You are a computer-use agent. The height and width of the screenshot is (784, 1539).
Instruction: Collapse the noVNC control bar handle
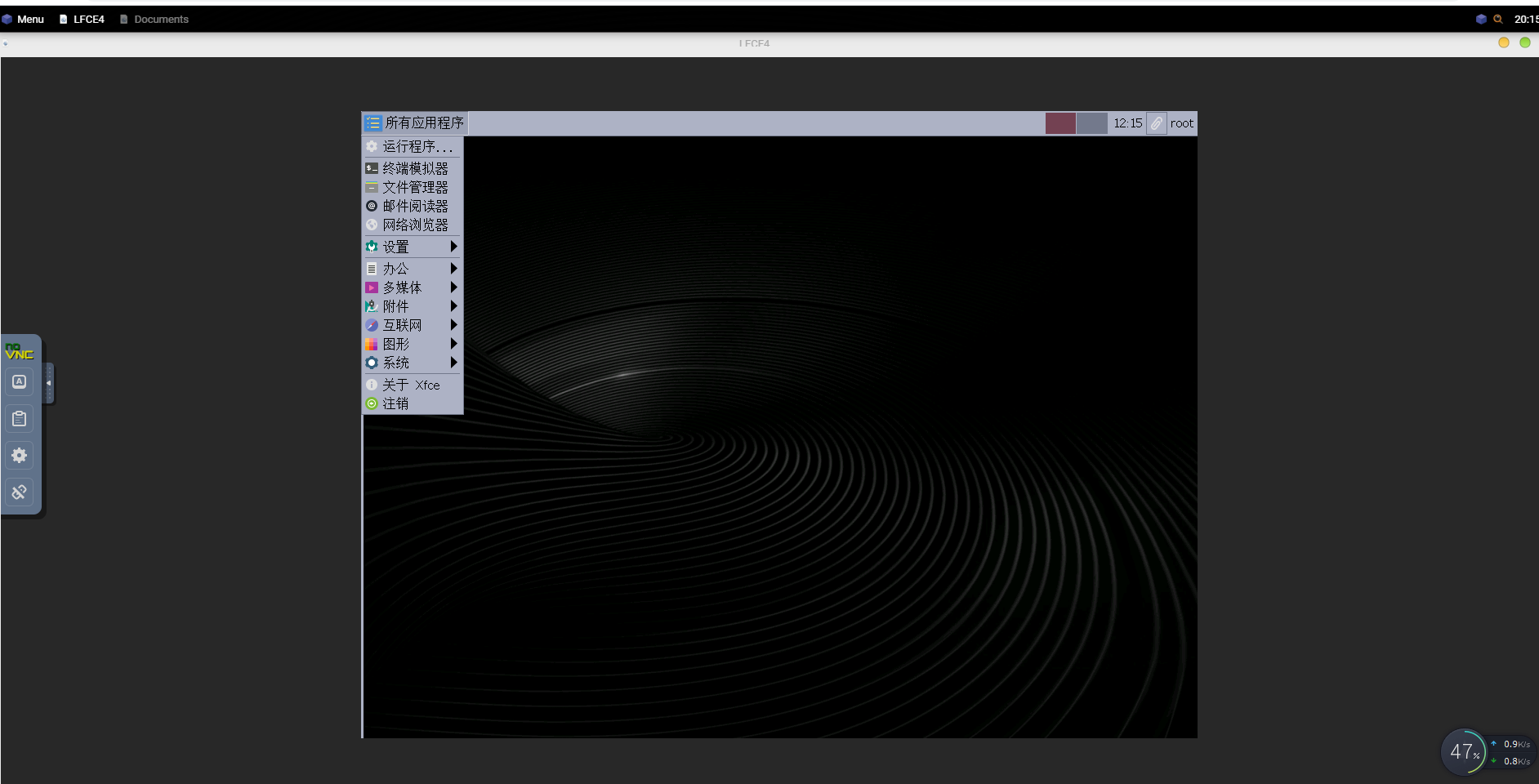coord(49,383)
